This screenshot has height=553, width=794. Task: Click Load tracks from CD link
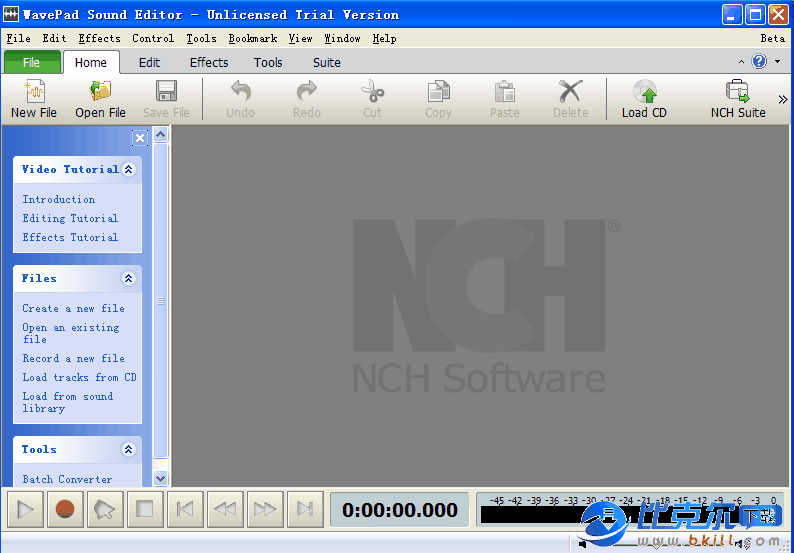[80, 377]
